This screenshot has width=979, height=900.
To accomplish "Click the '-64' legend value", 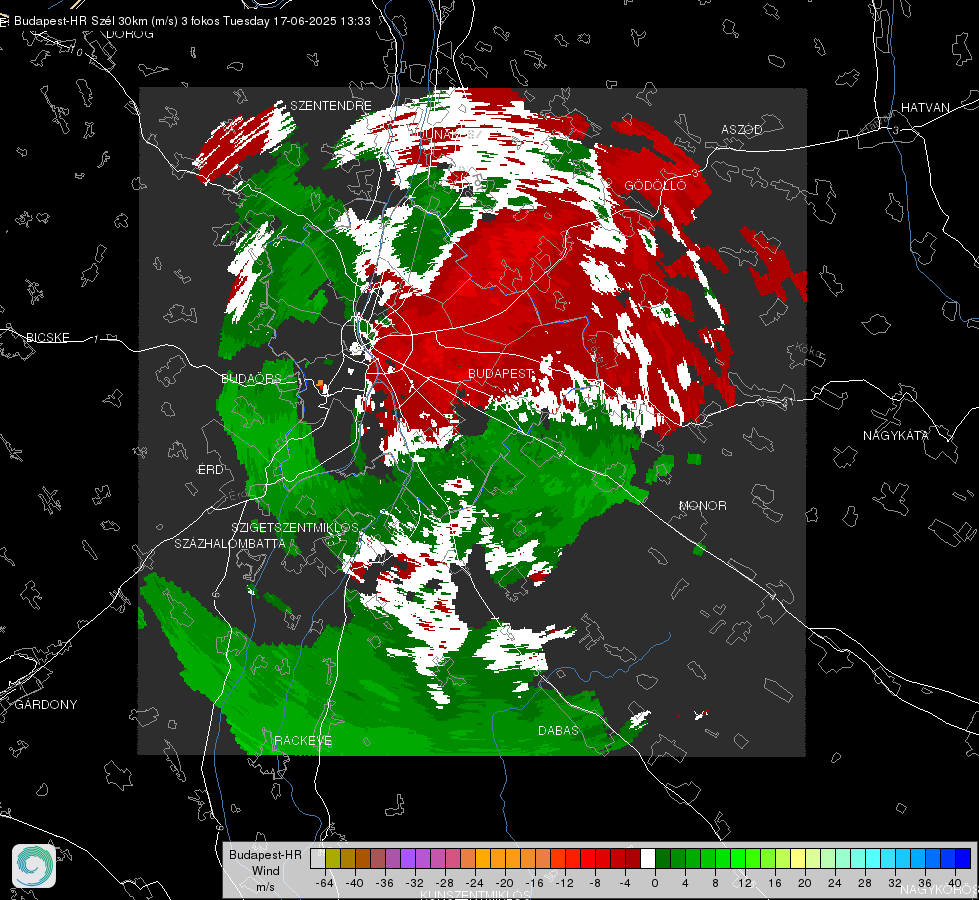I will pyautogui.click(x=325, y=883).
